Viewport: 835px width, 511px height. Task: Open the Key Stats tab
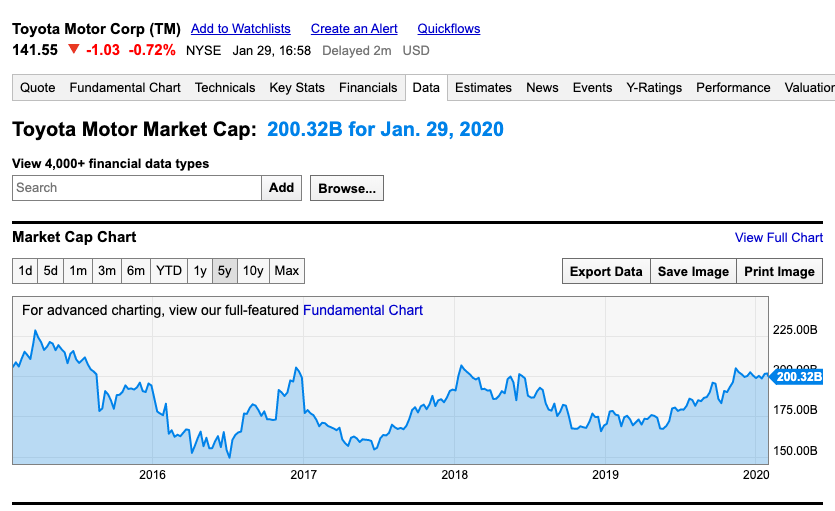(x=297, y=88)
